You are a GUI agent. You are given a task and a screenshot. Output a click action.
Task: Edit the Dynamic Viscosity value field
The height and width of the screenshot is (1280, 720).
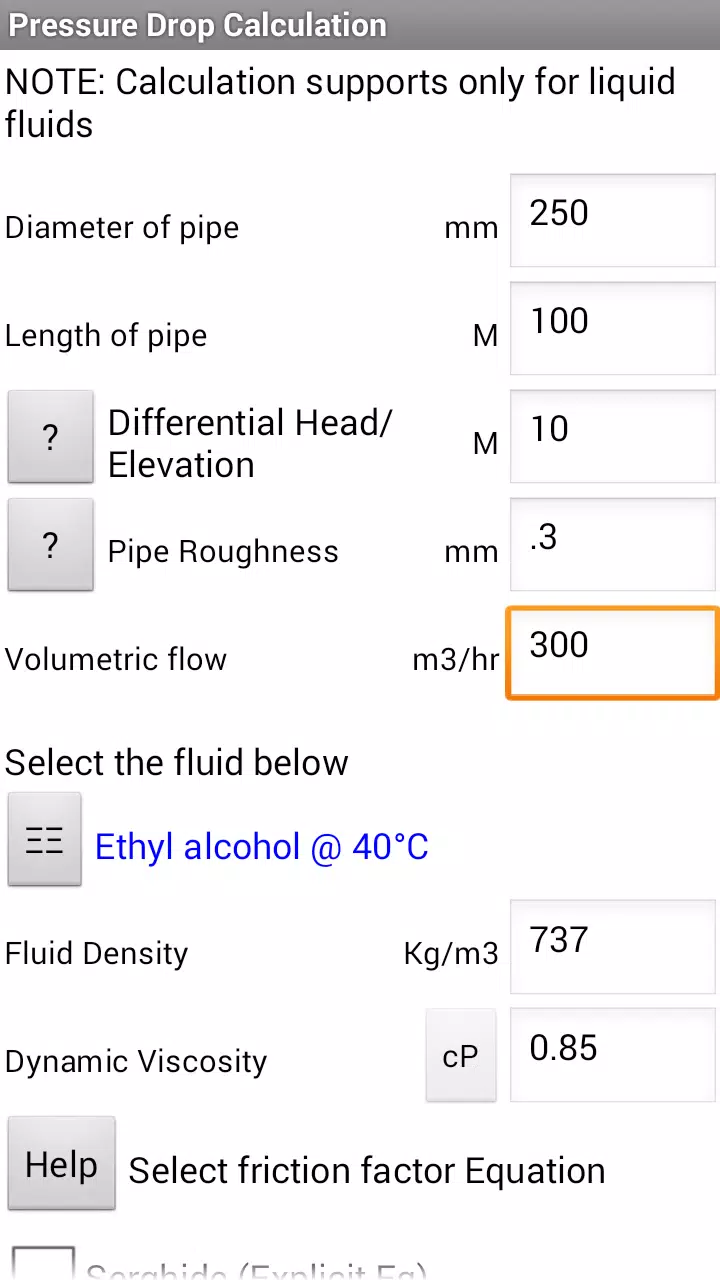click(x=613, y=1054)
